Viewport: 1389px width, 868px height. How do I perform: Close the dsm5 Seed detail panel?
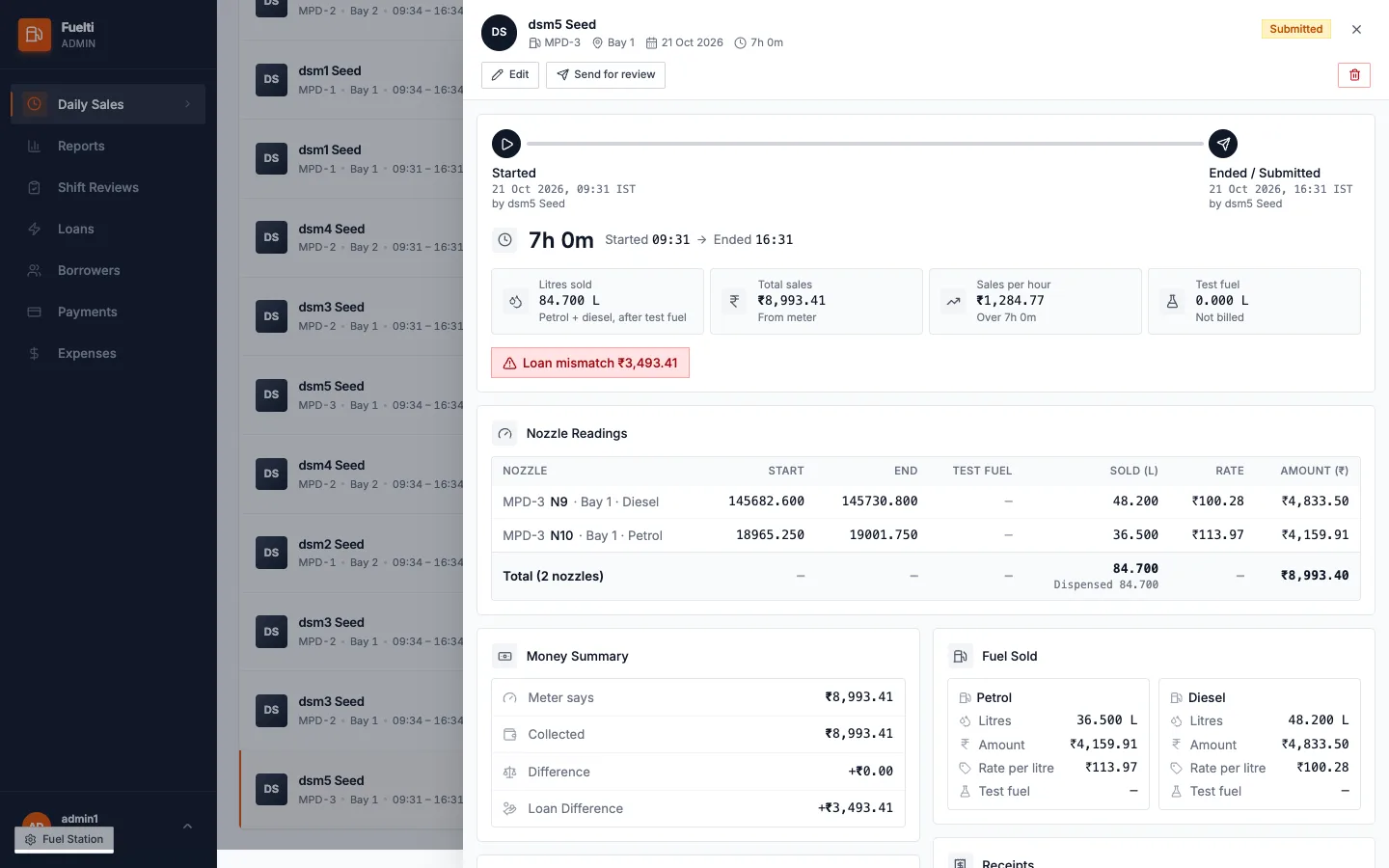point(1356,30)
